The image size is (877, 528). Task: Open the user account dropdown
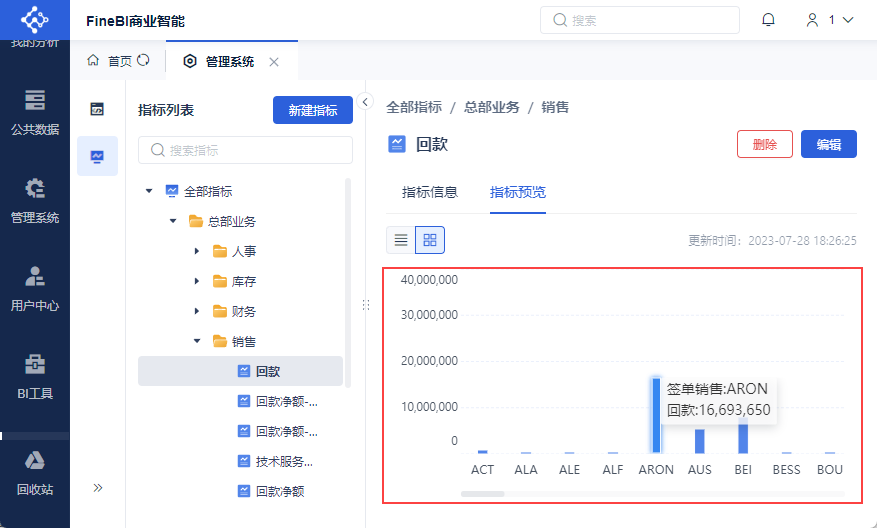click(830, 20)
